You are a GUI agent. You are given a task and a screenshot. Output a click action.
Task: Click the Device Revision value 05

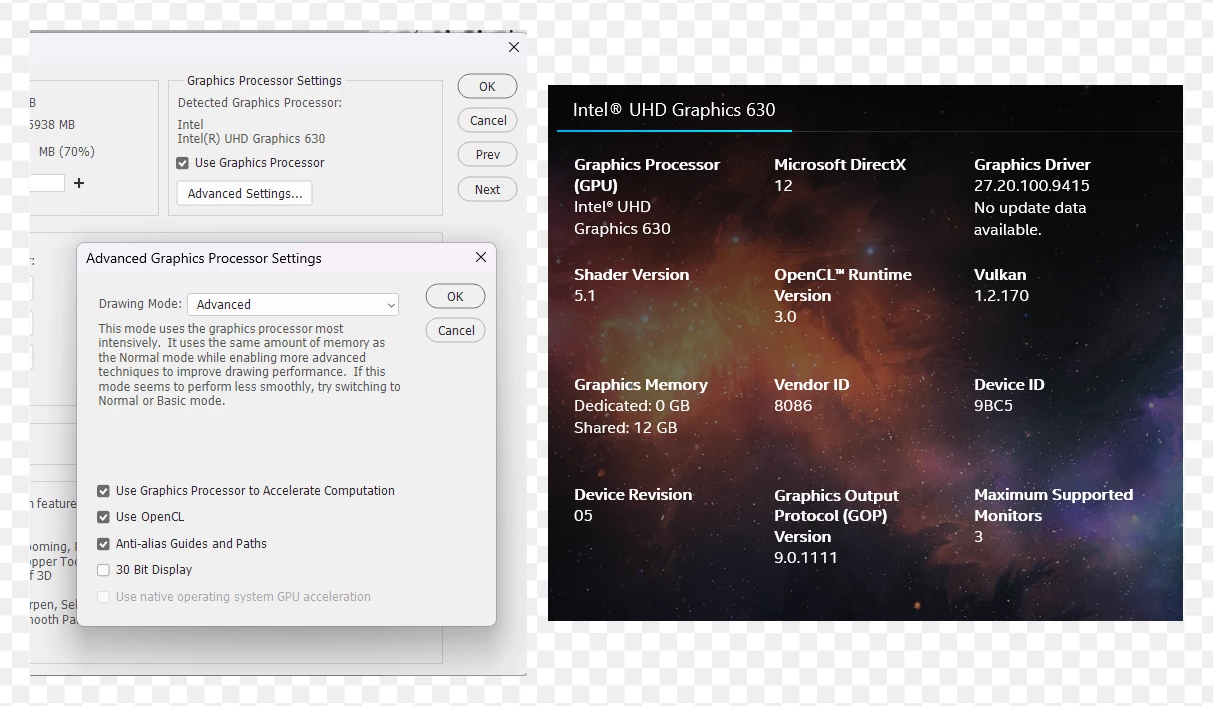point(583,515)
